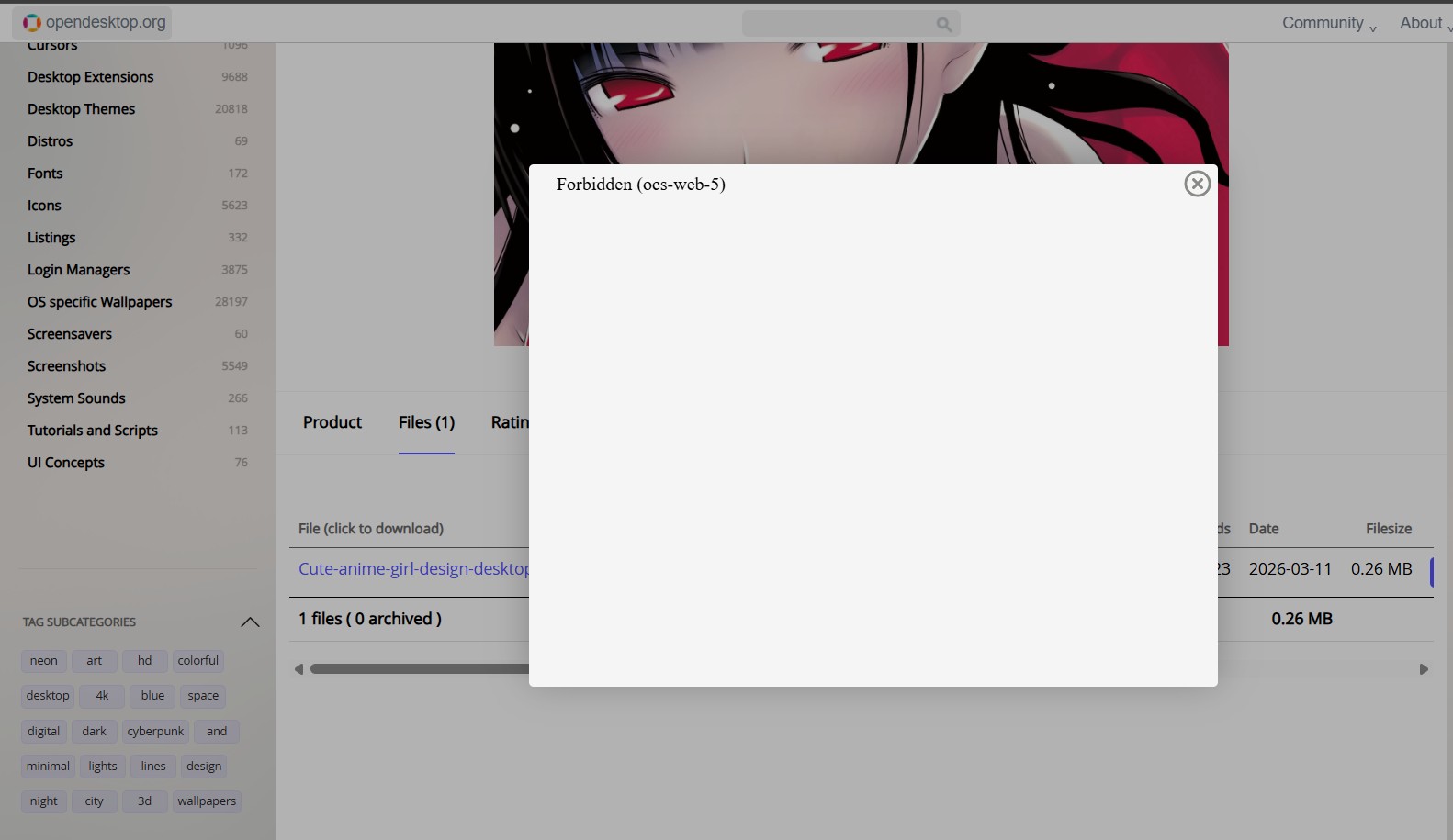Click the left scroll arrow of file table

298,669
